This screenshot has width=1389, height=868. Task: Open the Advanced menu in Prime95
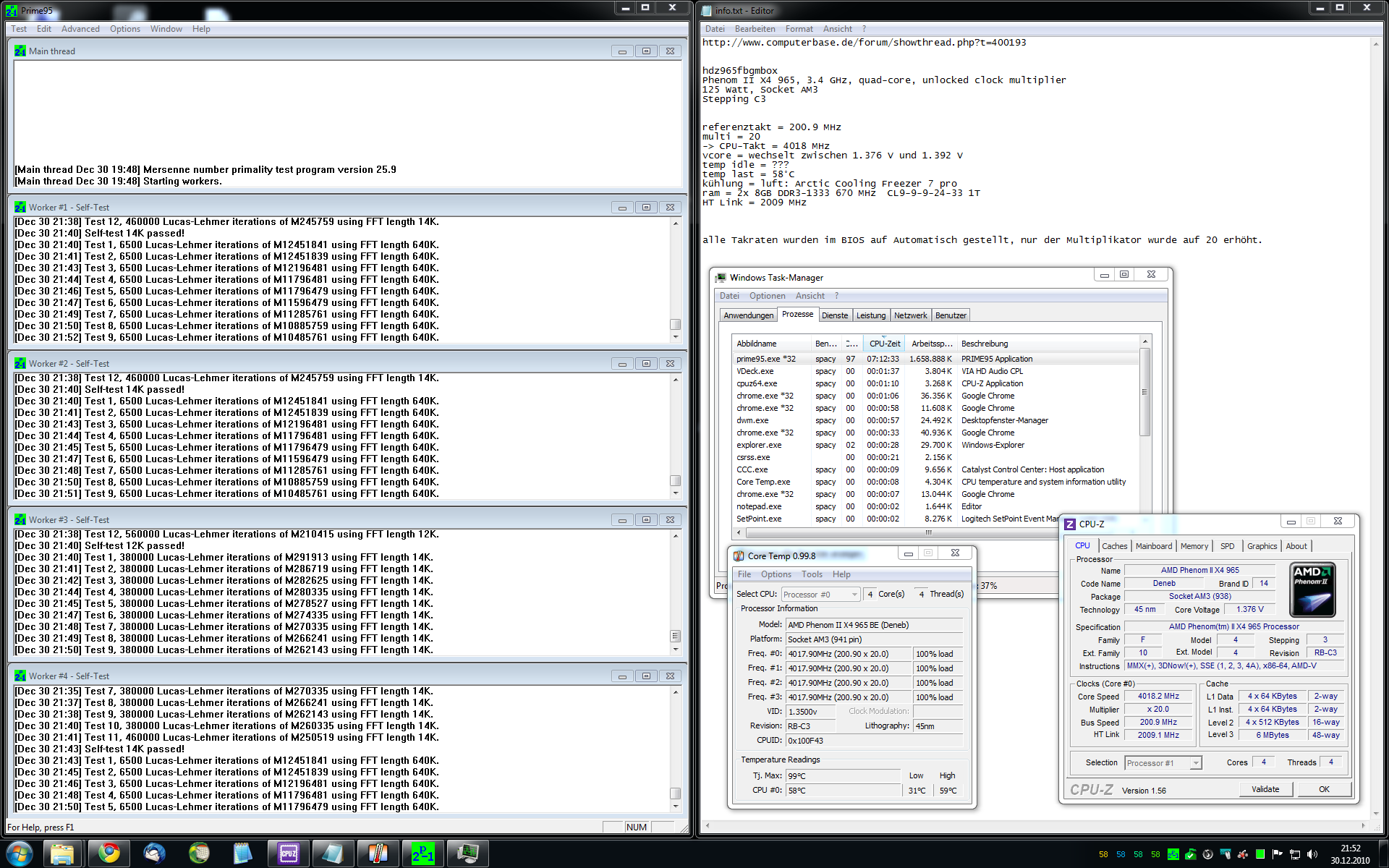click(x=80, y=29)
